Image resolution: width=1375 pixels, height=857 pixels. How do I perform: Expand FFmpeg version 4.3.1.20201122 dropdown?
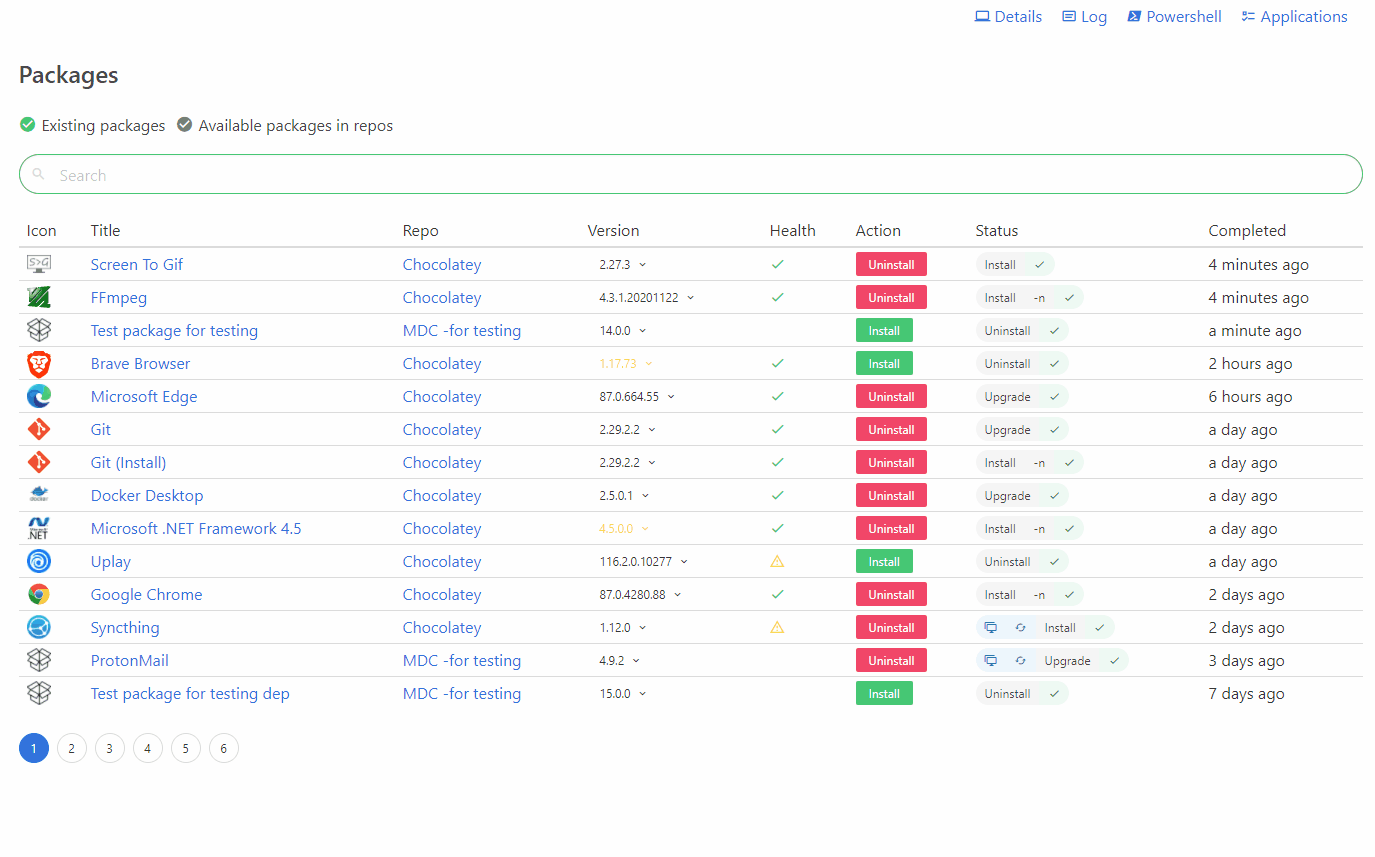[x=647, y=297]
